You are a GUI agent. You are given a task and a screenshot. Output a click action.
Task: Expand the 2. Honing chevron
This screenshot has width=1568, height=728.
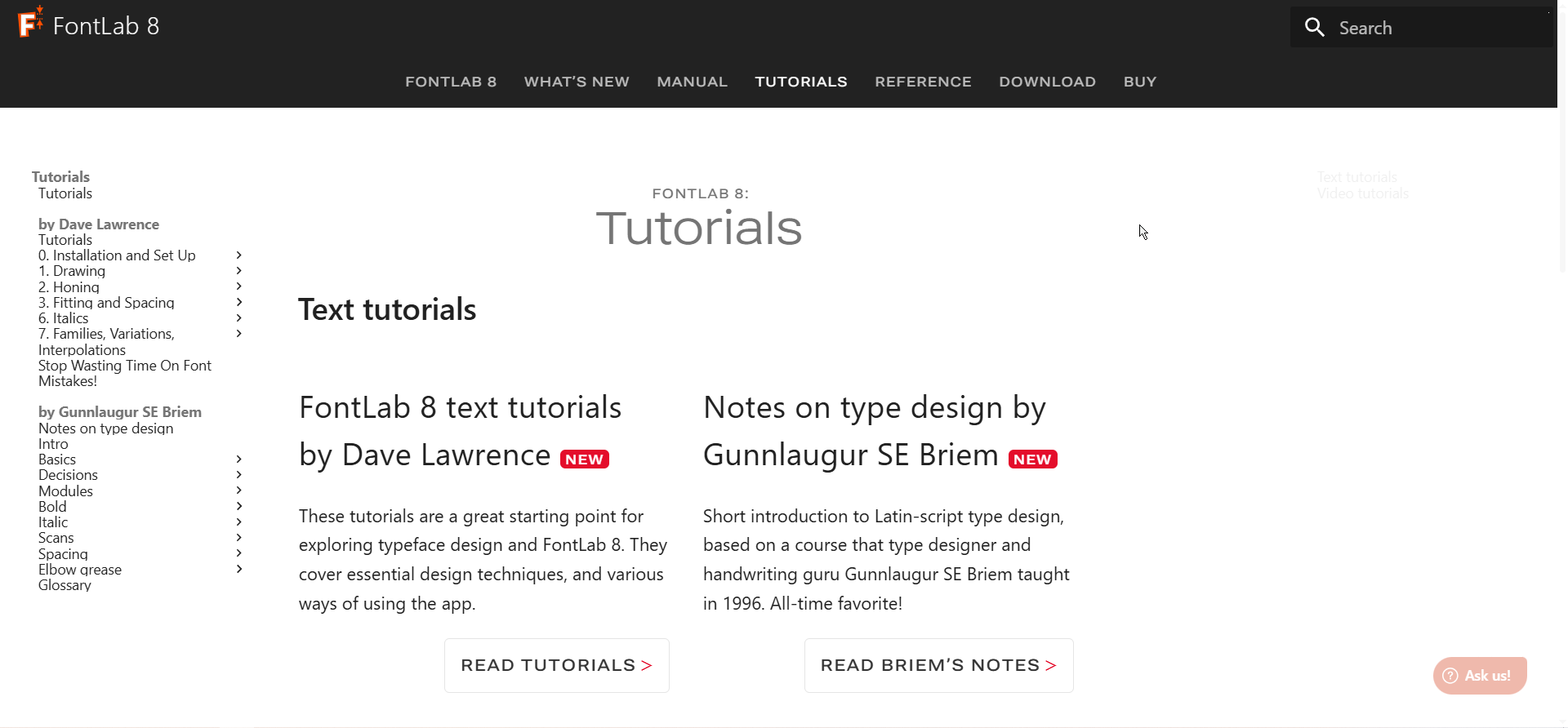tap(238, 286)
